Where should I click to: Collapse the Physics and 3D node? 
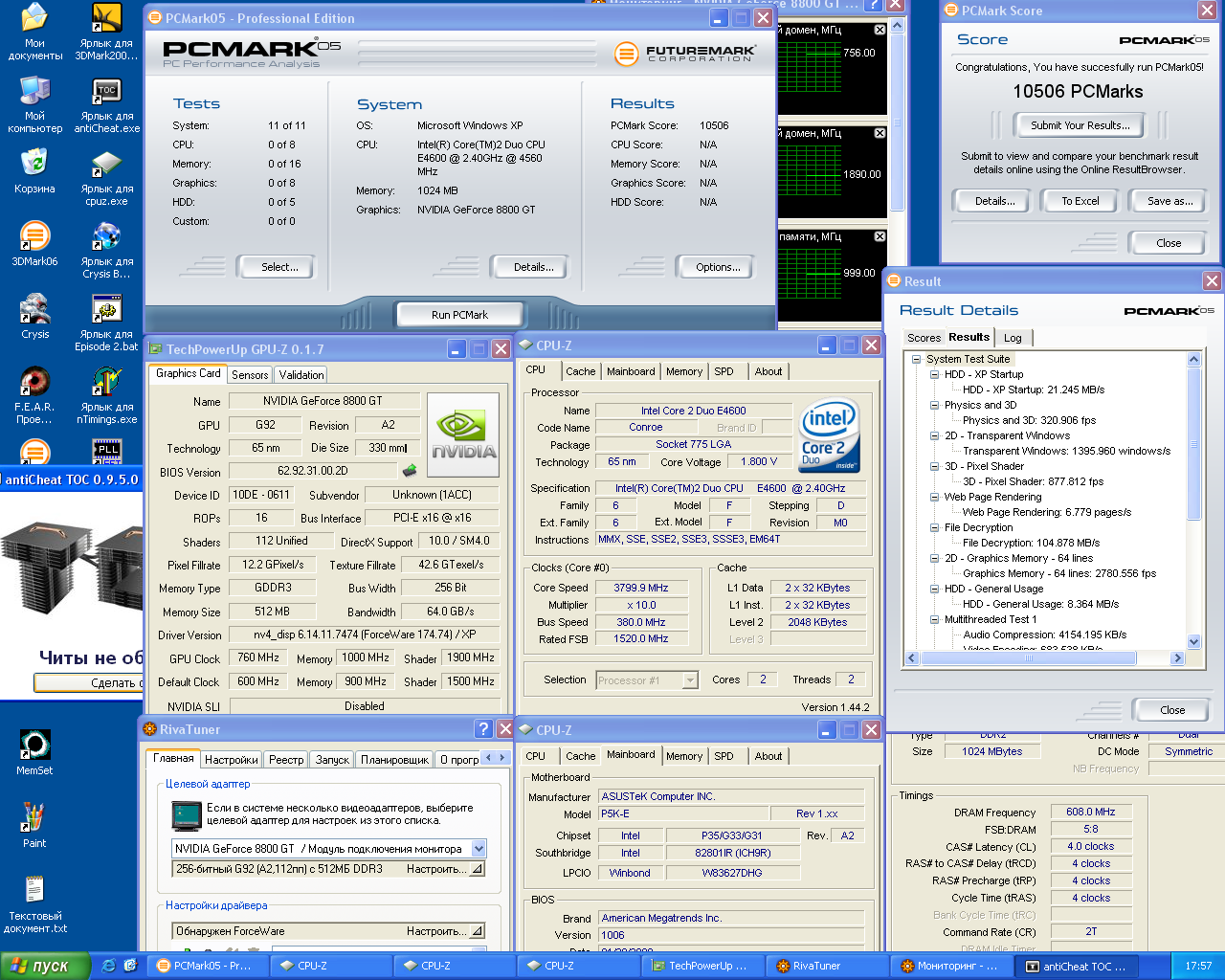(934, 405)
